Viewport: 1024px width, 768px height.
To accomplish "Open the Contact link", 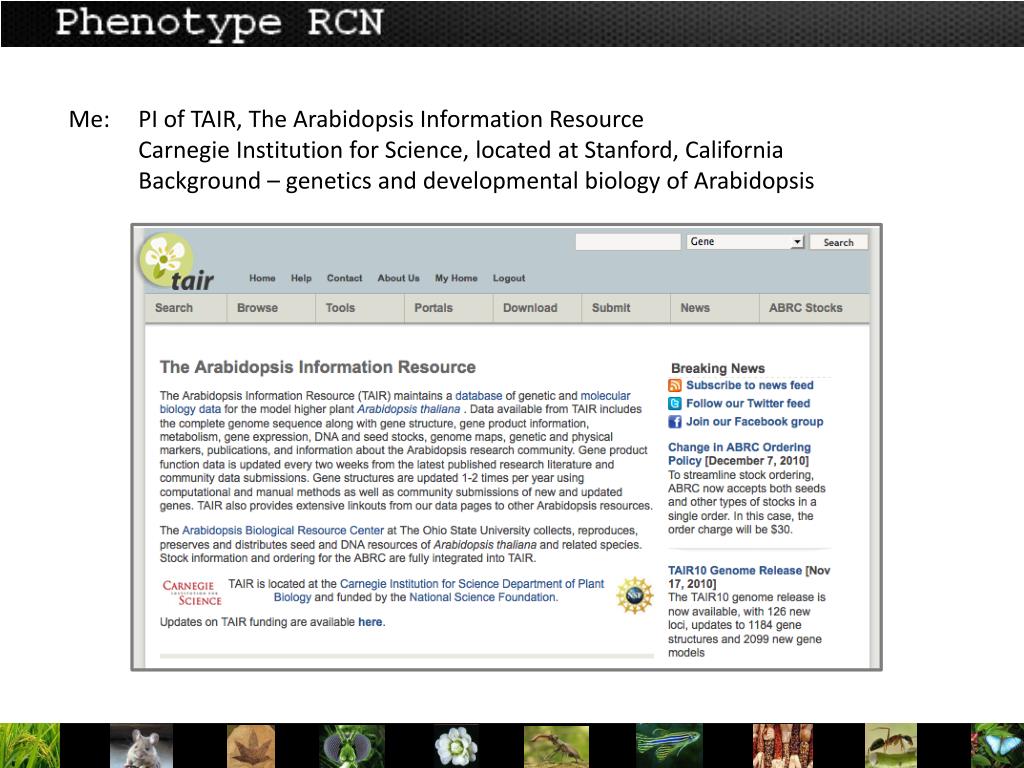I will point(345,278).
